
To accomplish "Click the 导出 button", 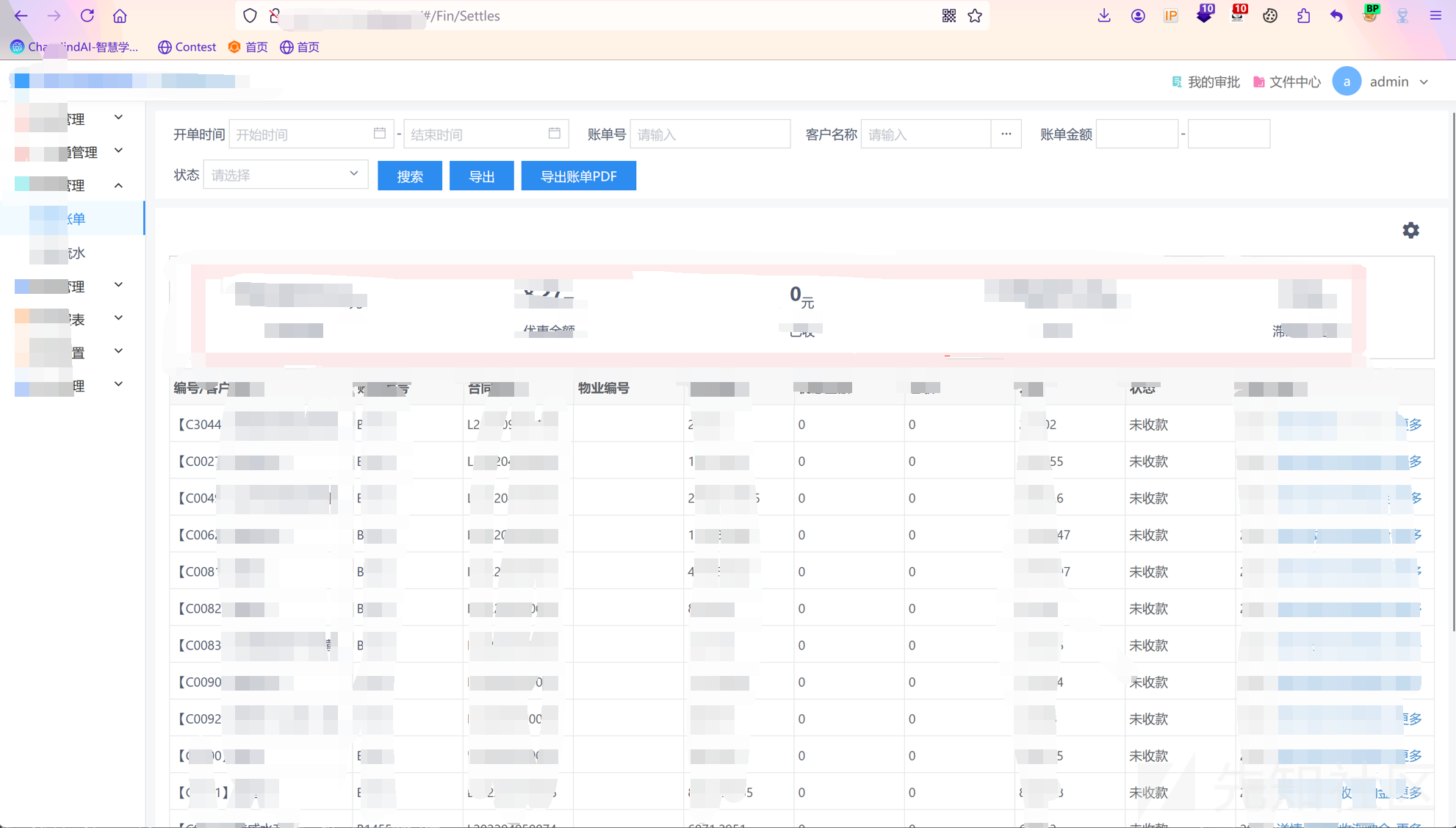I will pos(481,176).
